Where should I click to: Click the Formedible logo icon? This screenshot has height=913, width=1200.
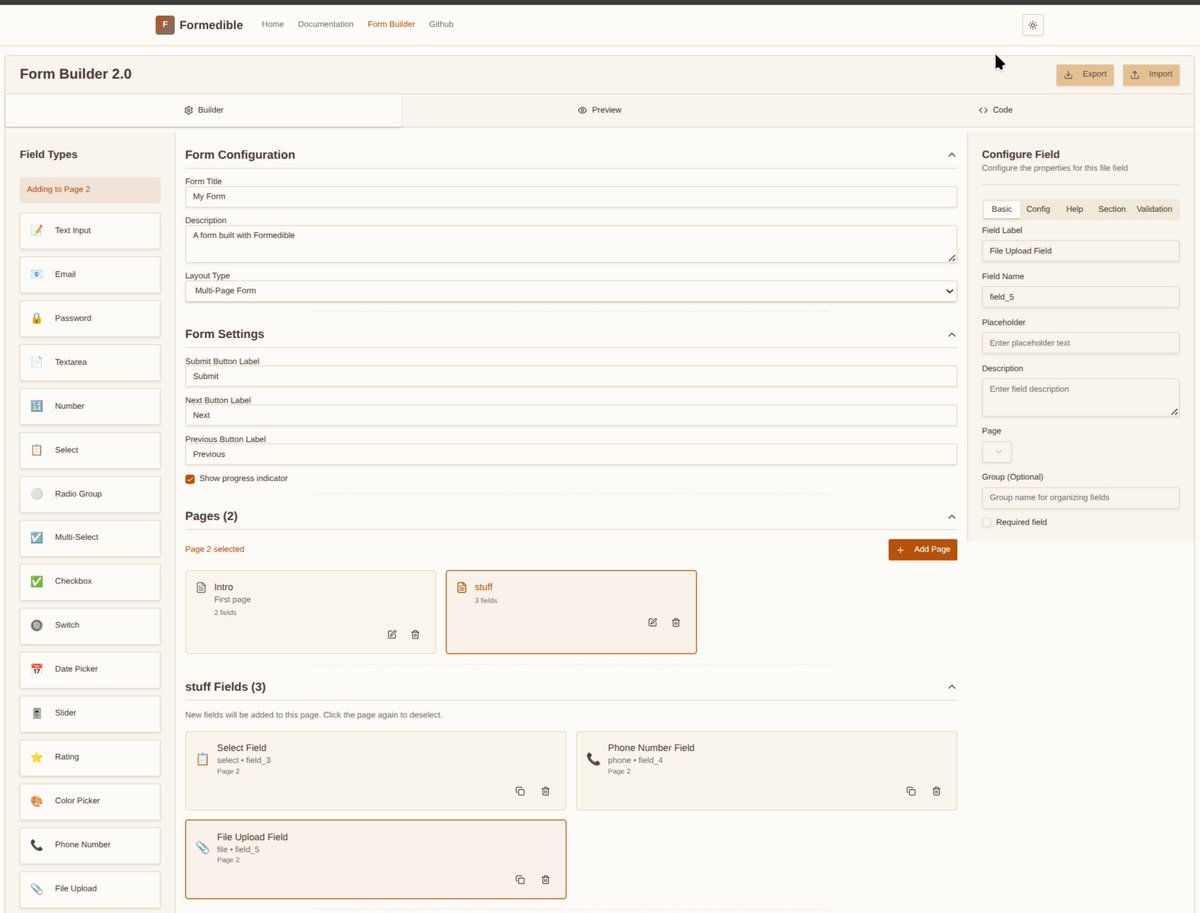point(165,25)
